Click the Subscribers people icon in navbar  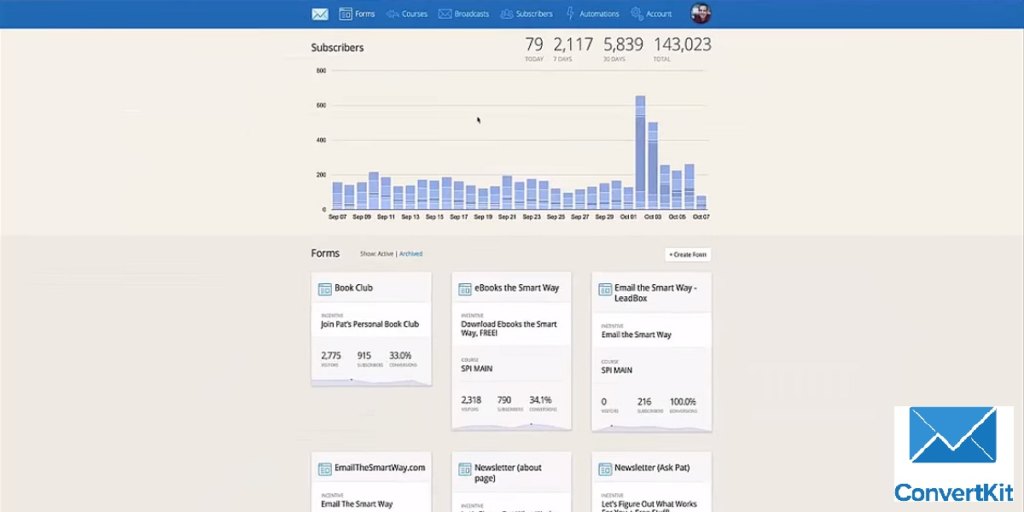click(506, 14)
